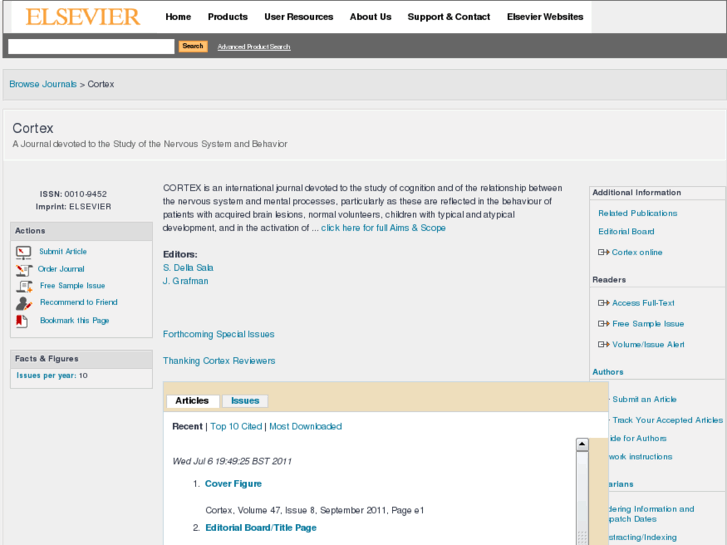727x545 pixels.
Task: Open the Products menu
Action: pos(228,17)
